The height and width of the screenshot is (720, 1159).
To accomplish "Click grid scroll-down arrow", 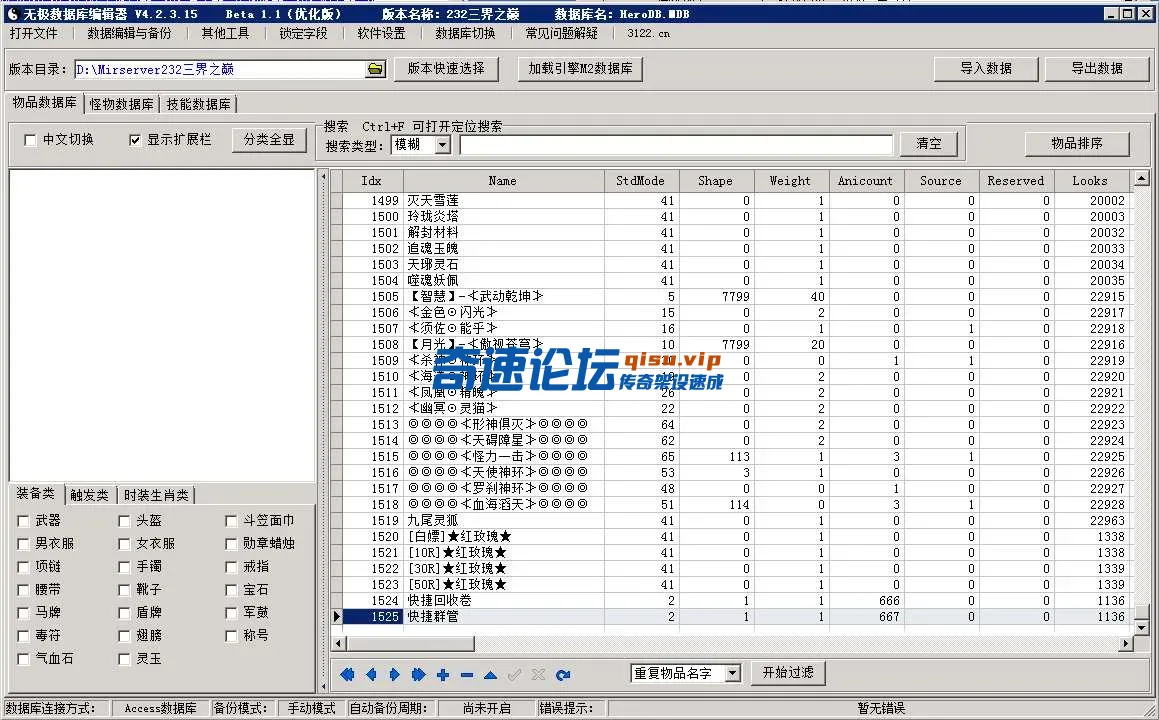I will tap(1141, 628).
